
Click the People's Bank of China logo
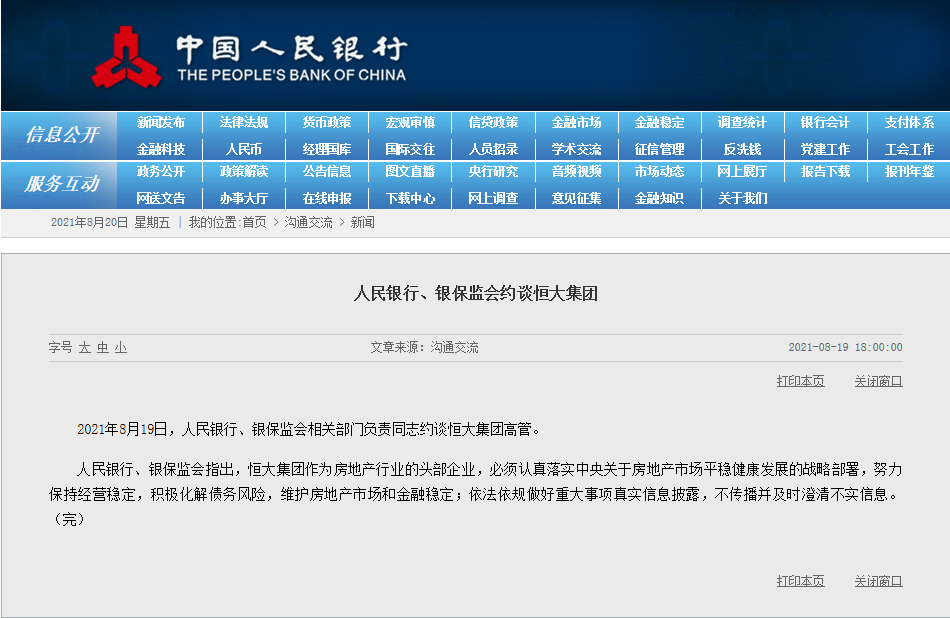(x=249, y=58)
